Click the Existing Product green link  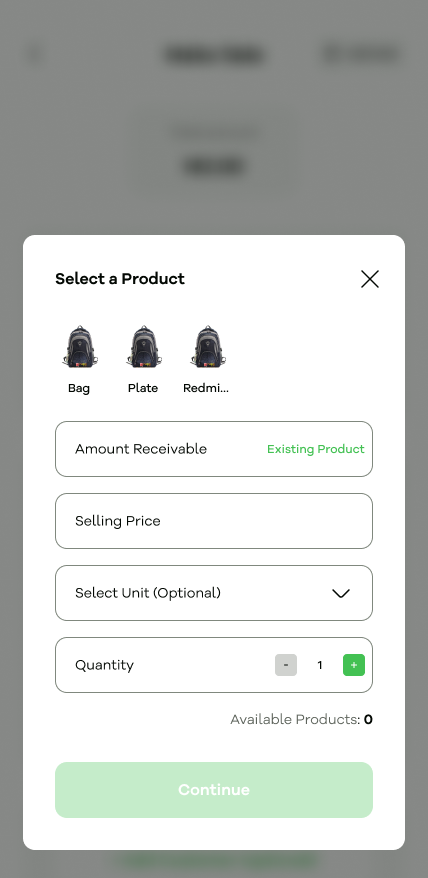click(315, 449)
